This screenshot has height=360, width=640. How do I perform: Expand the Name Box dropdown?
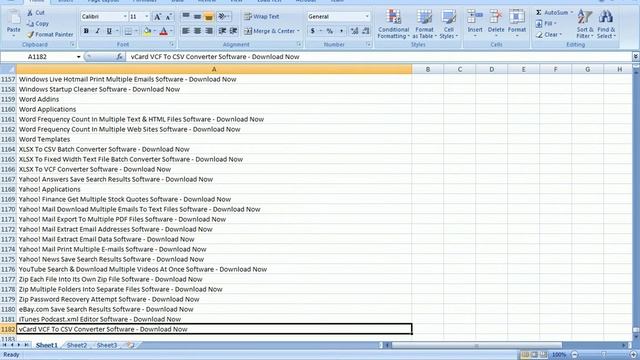pos(78,57)
